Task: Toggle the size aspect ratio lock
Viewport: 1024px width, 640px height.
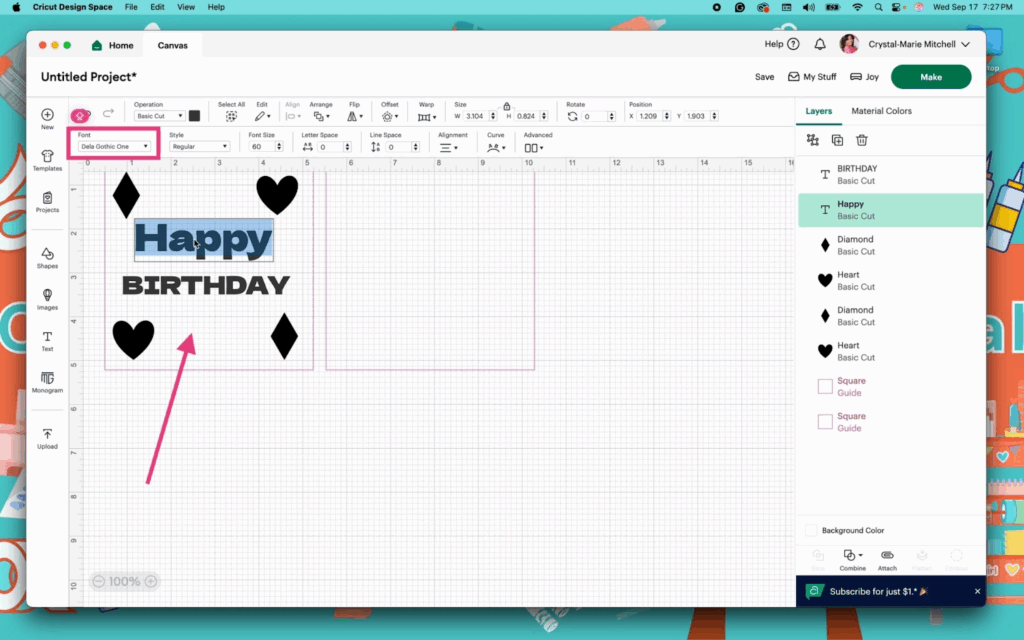Action: click(507, 106)
